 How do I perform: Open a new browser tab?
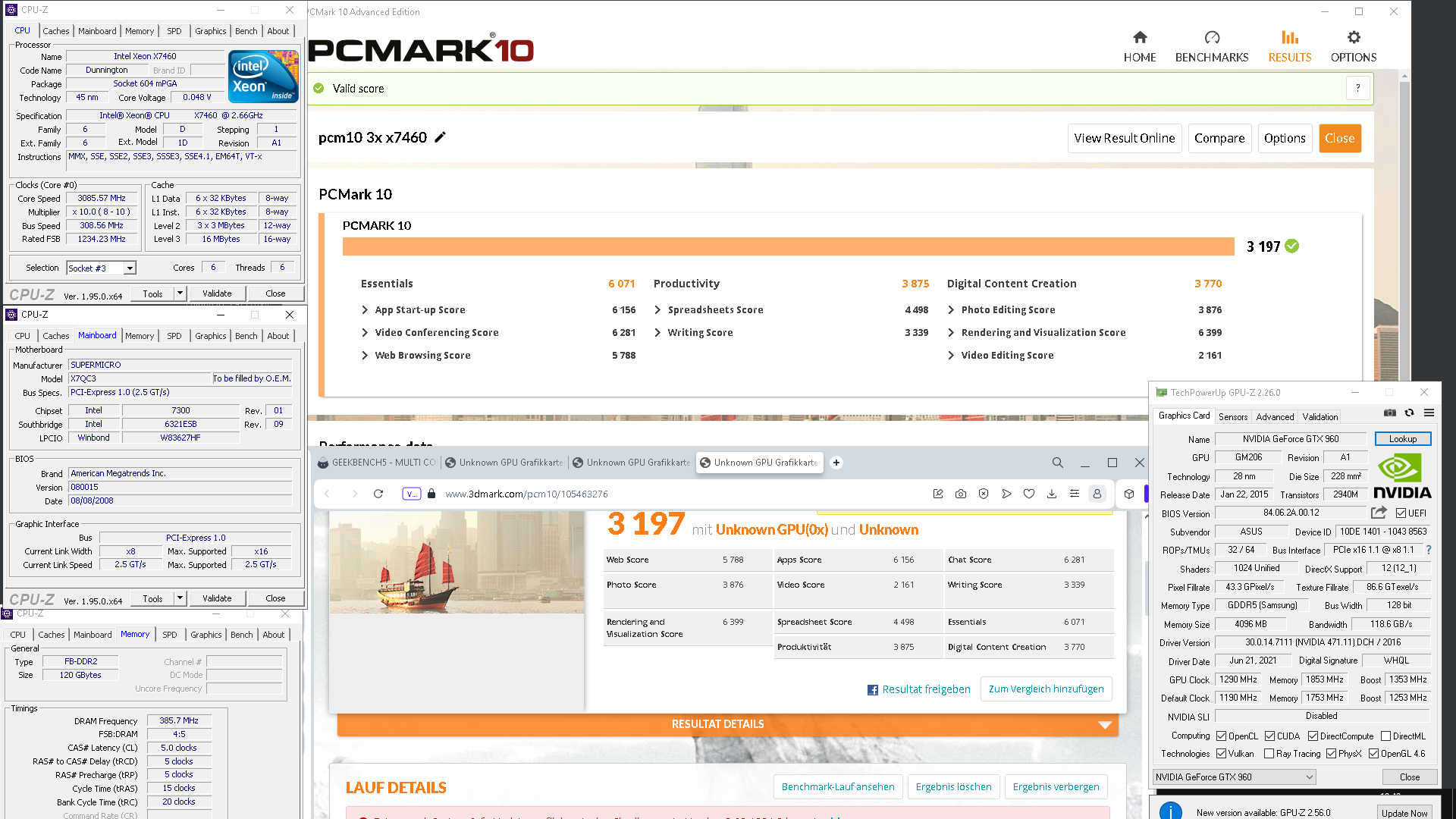pyautogui.click(x=836, y=463)
